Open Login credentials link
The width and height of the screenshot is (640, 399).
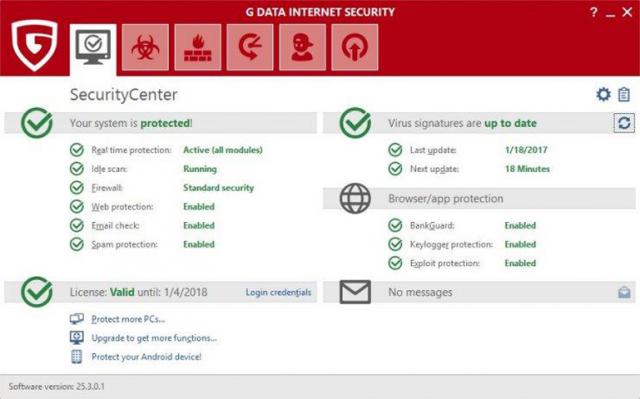coord(278,292)
